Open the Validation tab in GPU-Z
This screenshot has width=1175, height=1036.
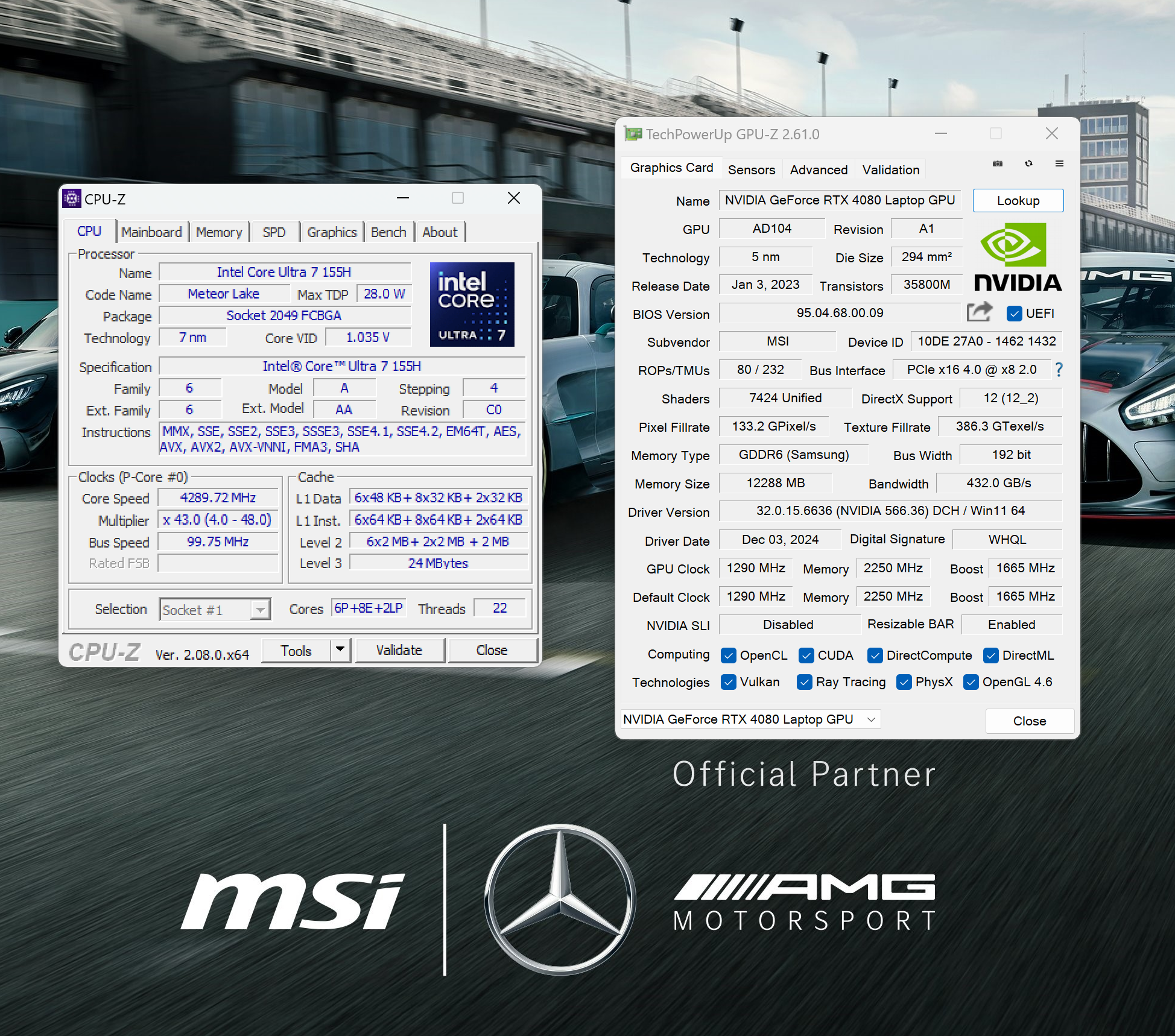pyautogui.click(x=891, y=170)
